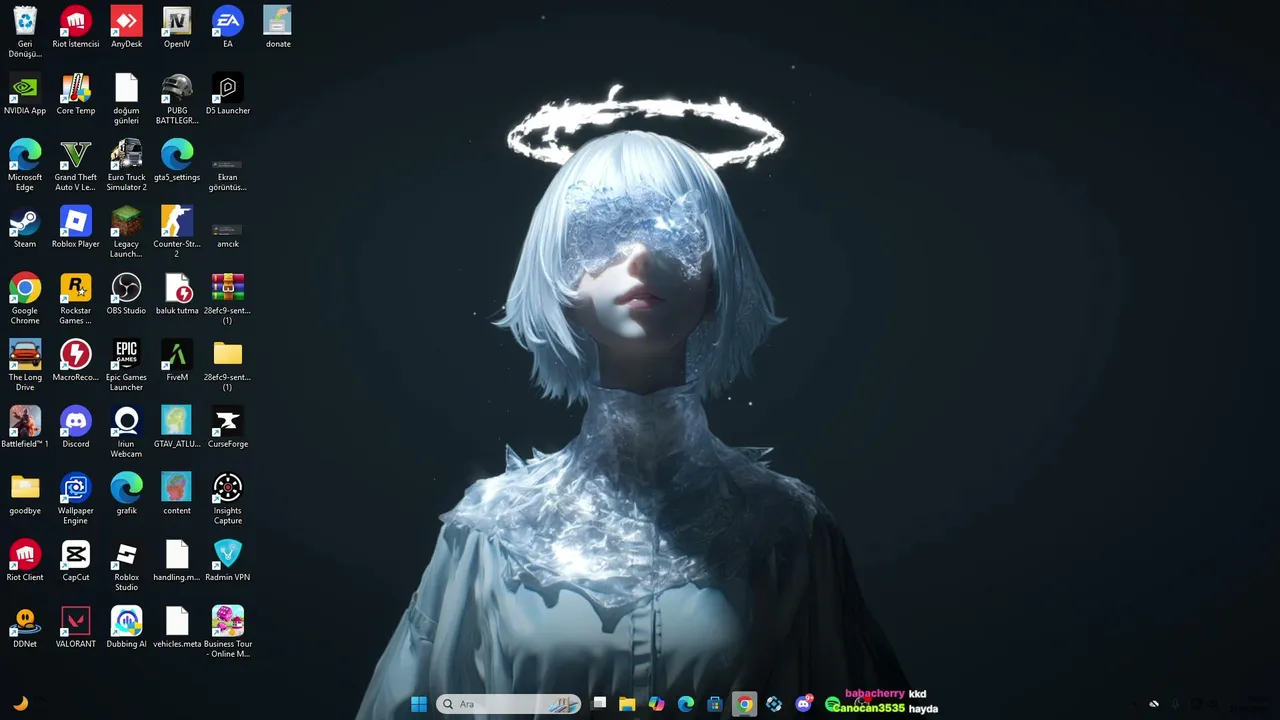Image resolution: width=1280 pixels, height=720 pixels.
Task: Select the CapCut desktop shortcut
Action: pos(76,555)
